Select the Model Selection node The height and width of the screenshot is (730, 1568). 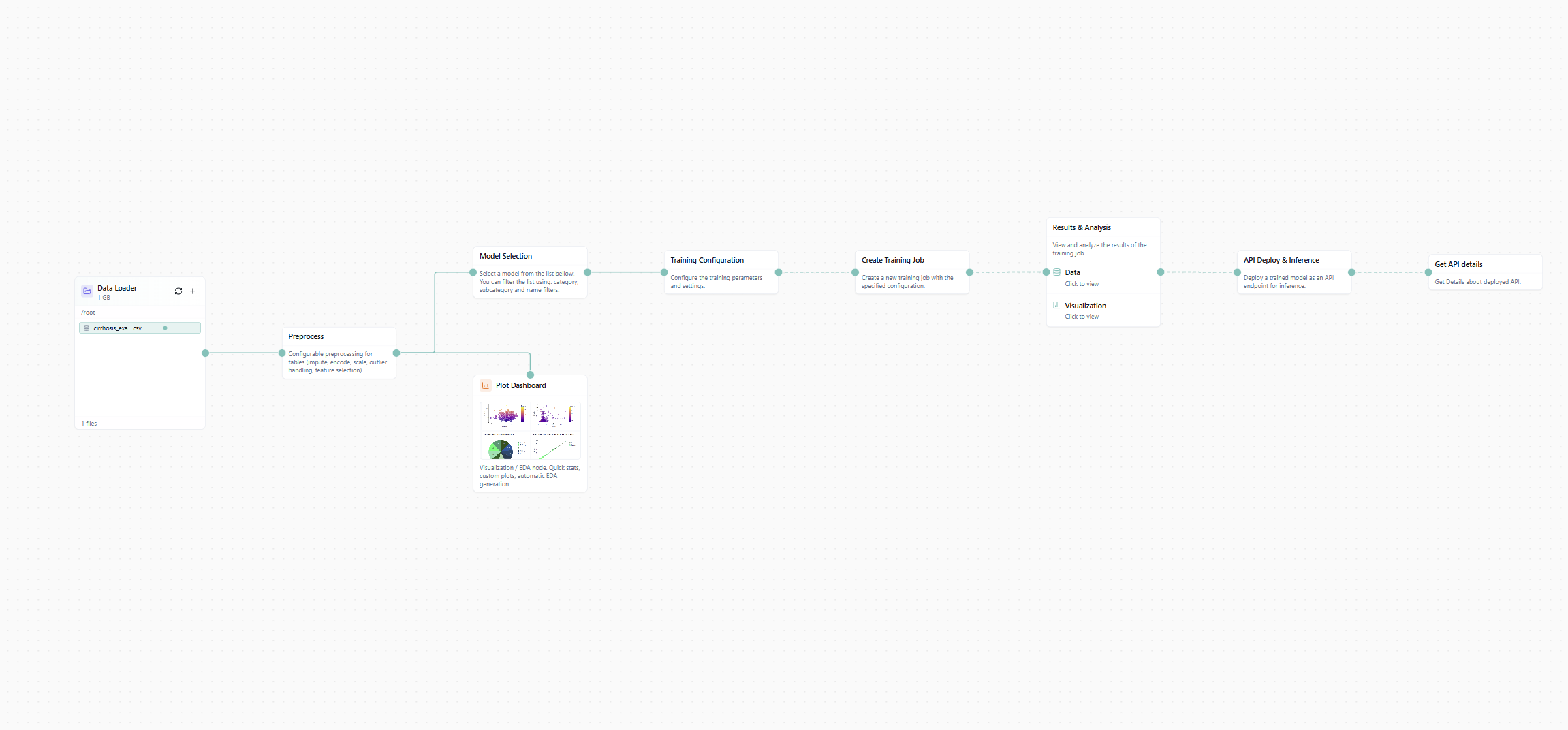pyautogui.click(x=529, y=257)
